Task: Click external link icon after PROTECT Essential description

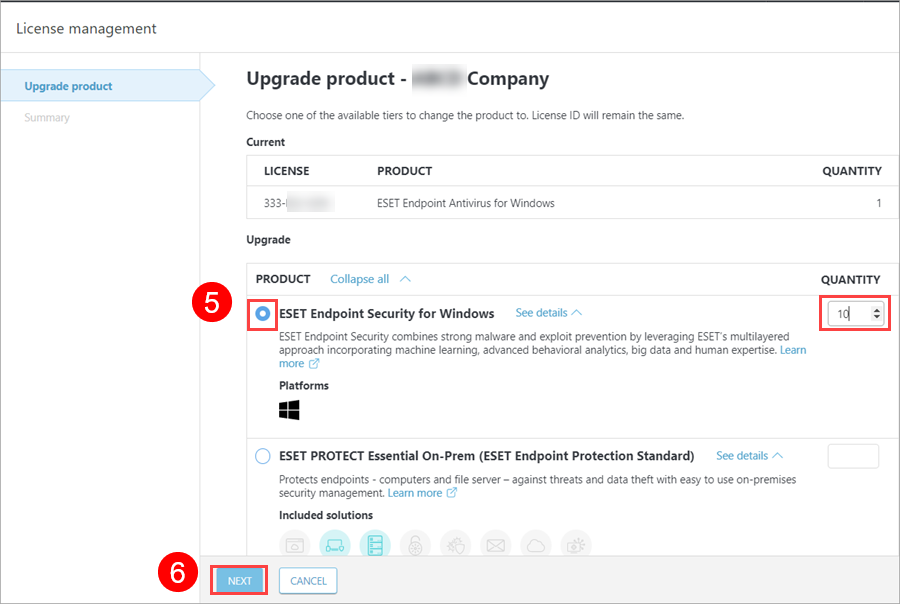Action: [452, 493]
